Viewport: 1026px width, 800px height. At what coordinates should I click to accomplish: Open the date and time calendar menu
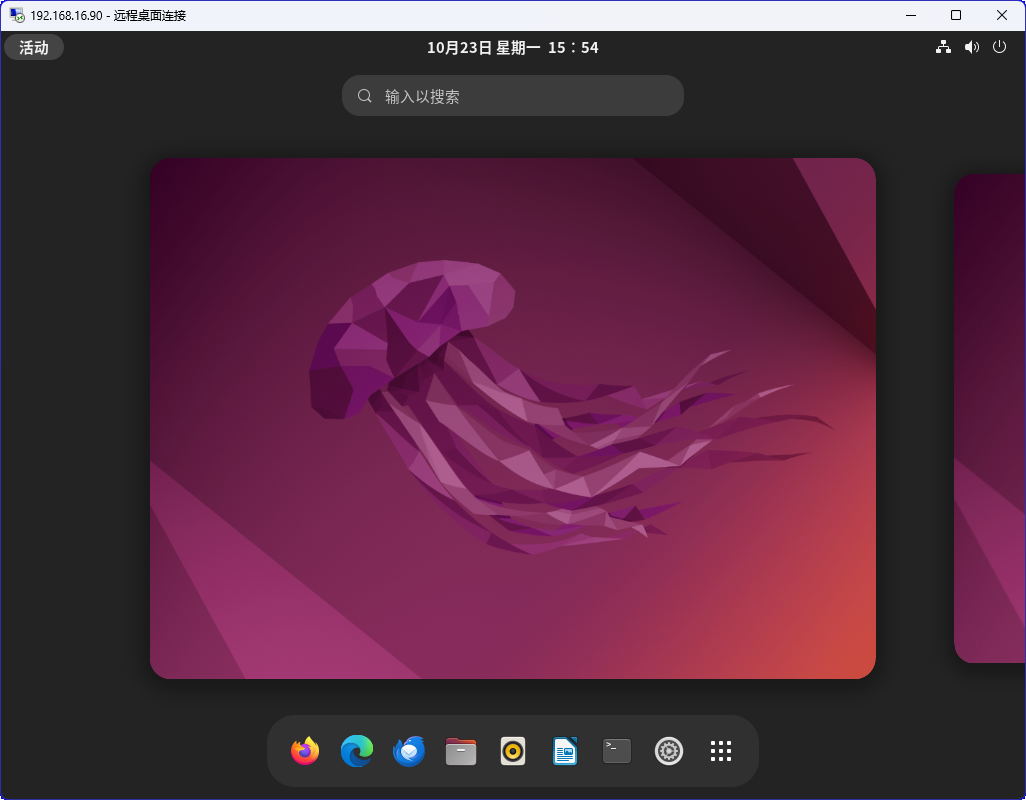(x=512, y=47)
